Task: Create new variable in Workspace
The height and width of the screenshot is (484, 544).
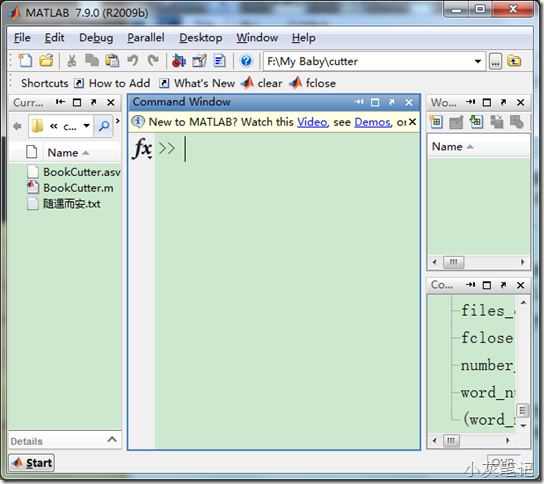Action: pos(436,122)
